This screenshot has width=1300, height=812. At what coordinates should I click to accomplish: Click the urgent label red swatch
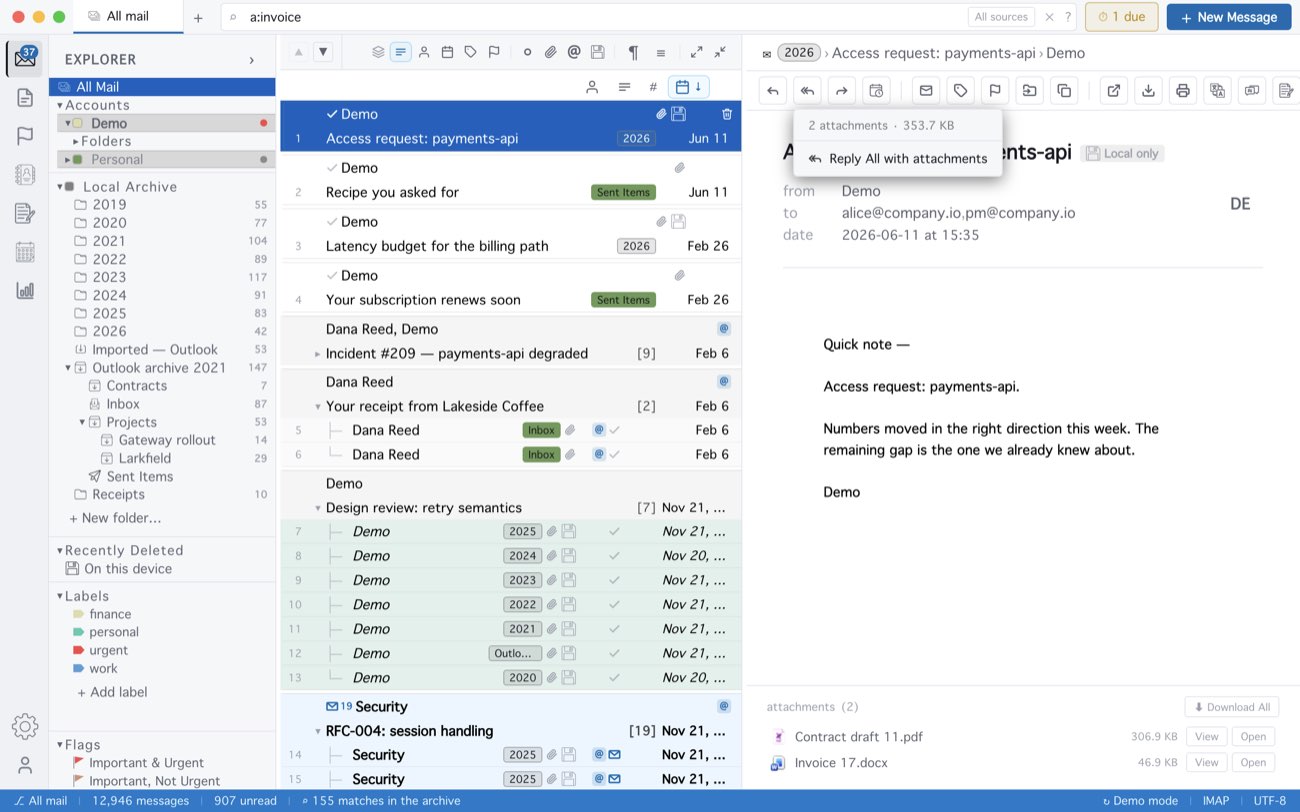(x=78, y=650)
